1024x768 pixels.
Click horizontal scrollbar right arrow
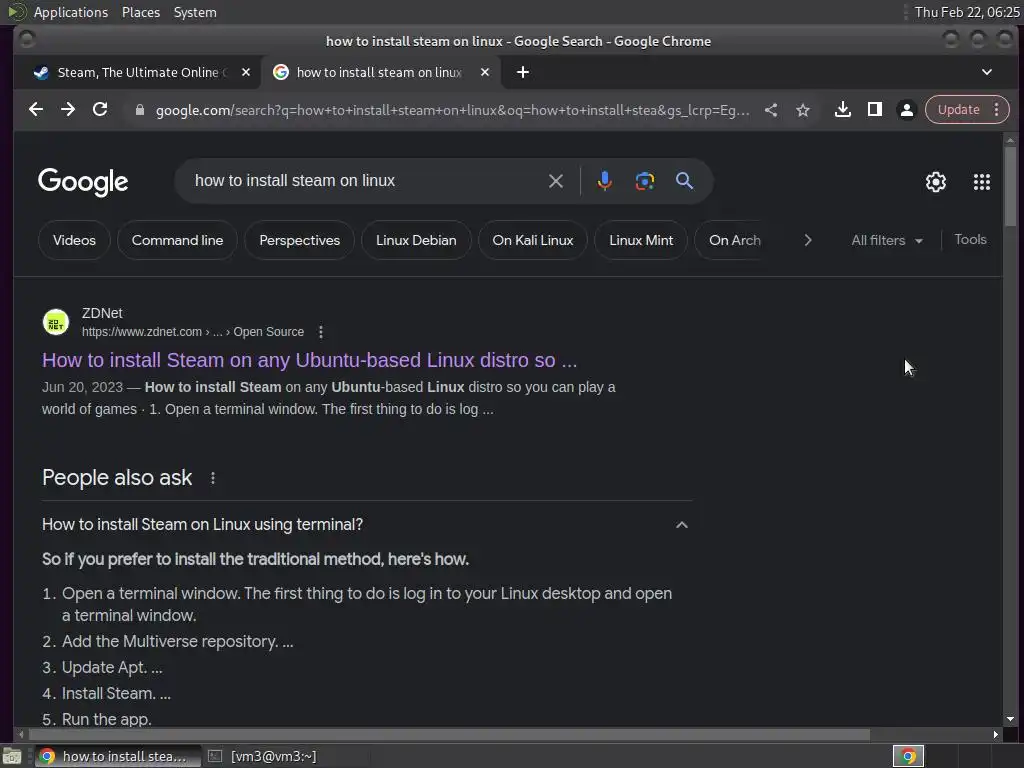point(995,735)
